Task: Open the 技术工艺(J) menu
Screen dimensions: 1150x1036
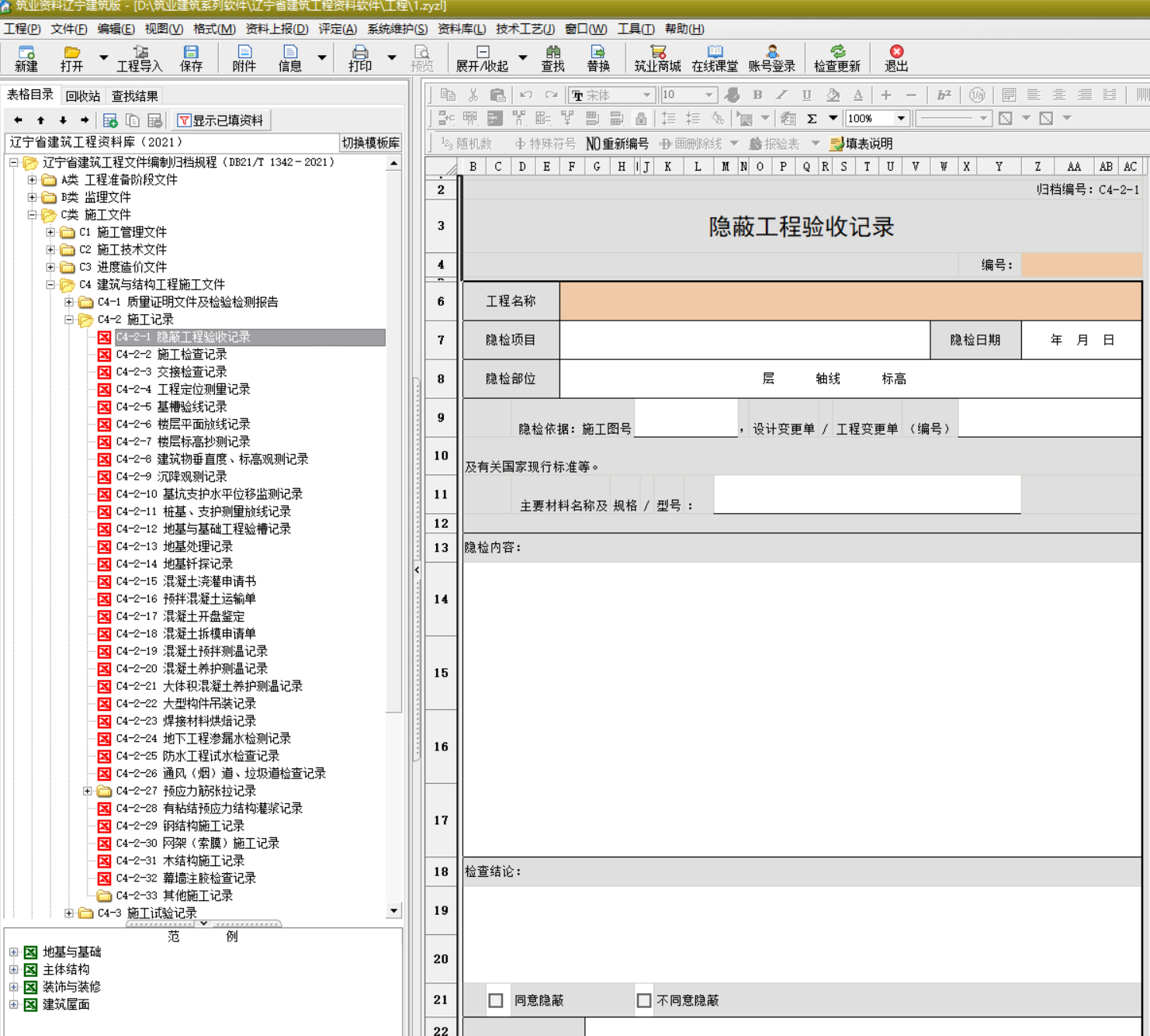Action: click(525, 29)
